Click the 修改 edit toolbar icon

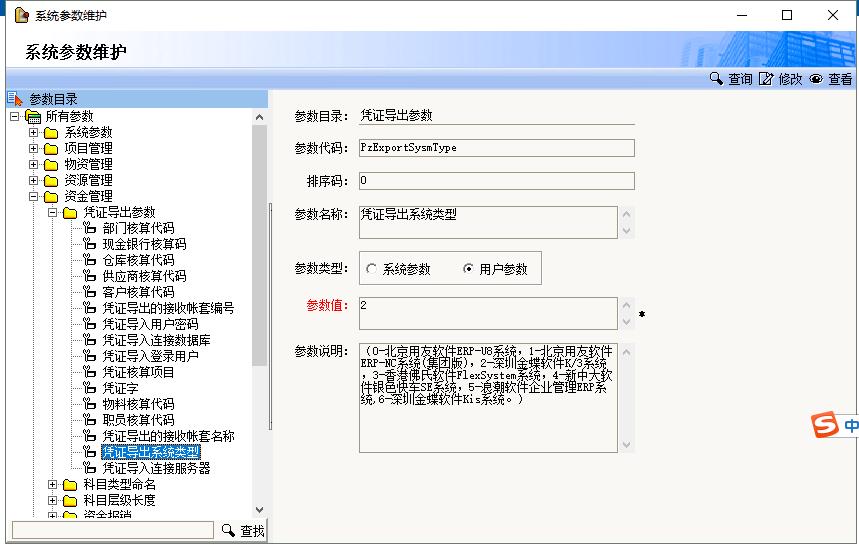pyautogui.click(x=766, y=79)
